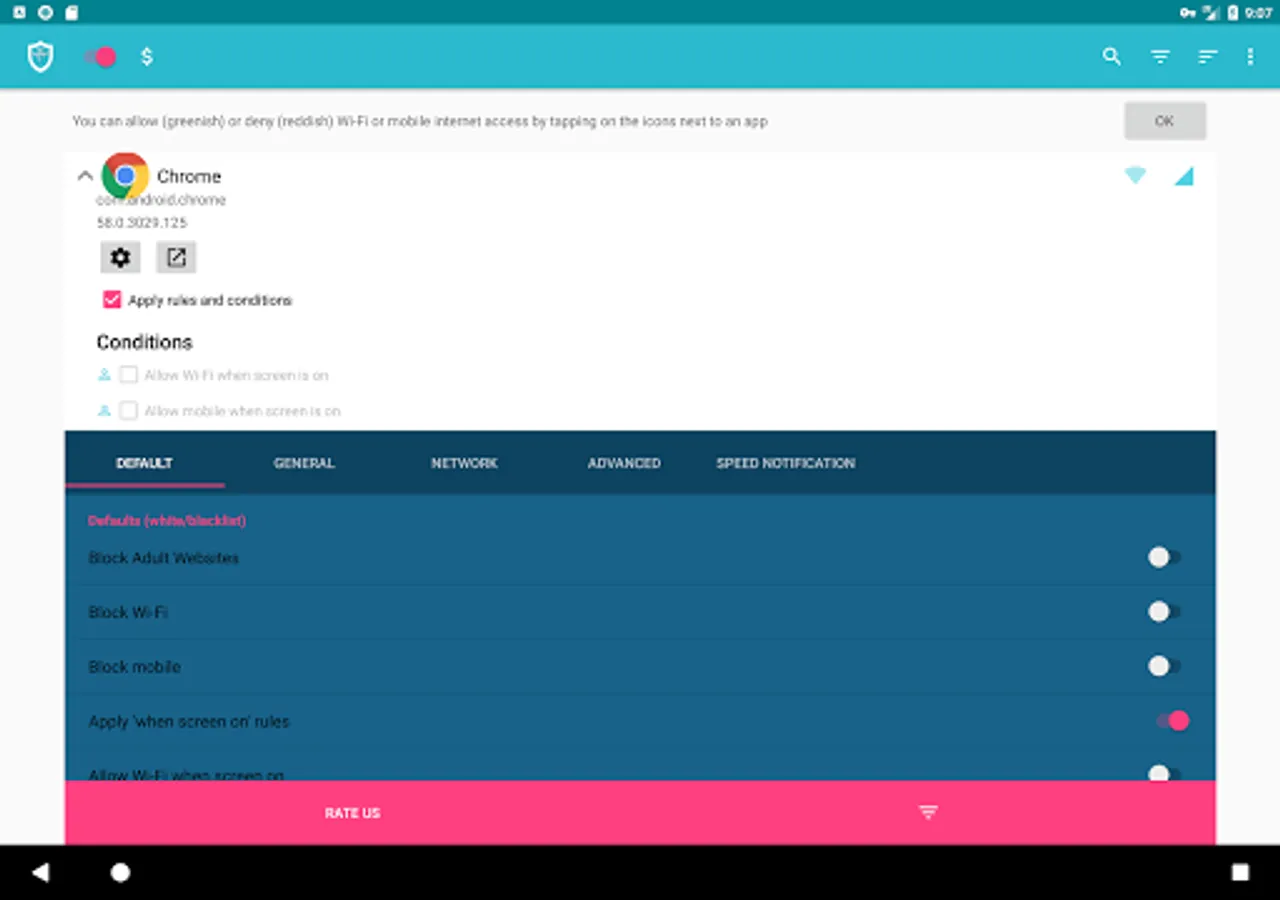Tap the Android back navigation button

pos(40,872)
